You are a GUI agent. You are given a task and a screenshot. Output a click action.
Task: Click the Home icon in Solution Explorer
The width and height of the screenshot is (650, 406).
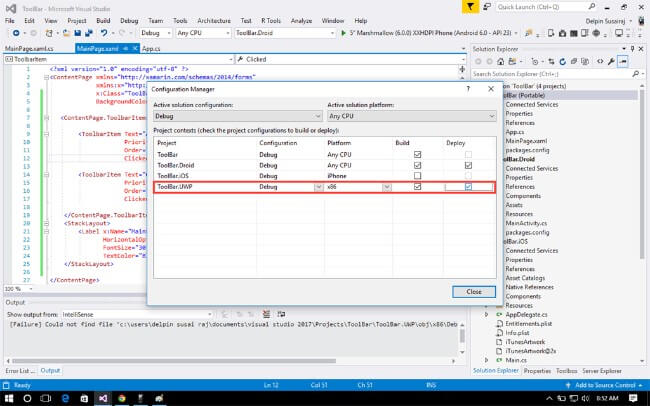click(x=501, y=61)
